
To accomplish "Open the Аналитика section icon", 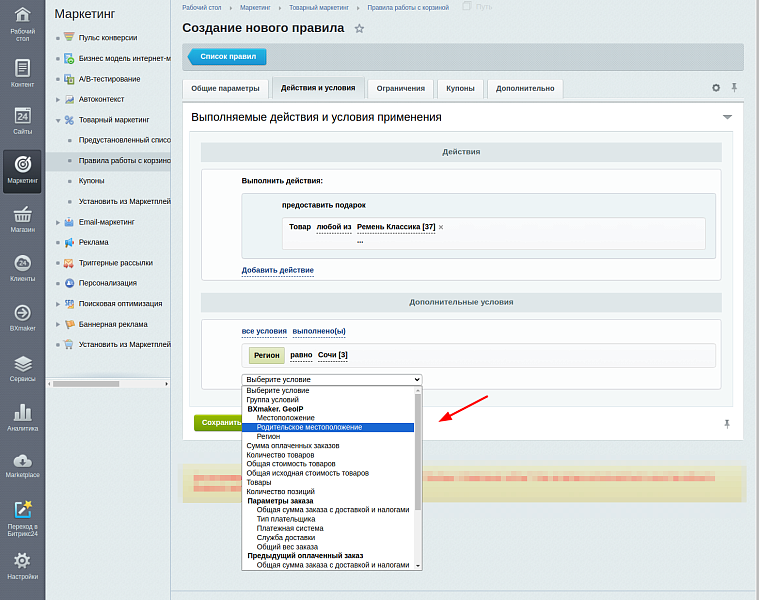I will pyautogui.click(x=22, y=417).
